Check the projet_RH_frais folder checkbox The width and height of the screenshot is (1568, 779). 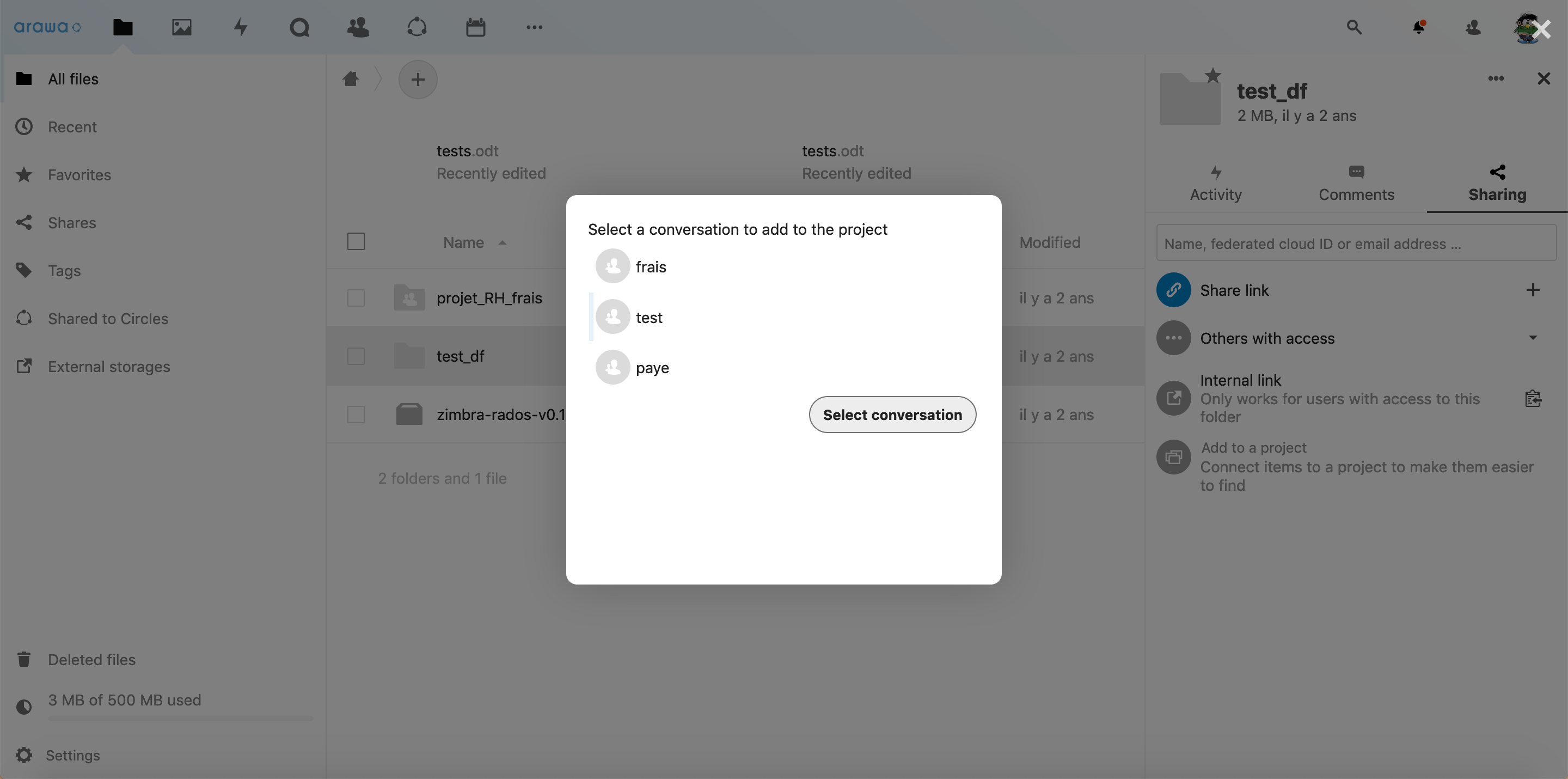click(356, 298)
